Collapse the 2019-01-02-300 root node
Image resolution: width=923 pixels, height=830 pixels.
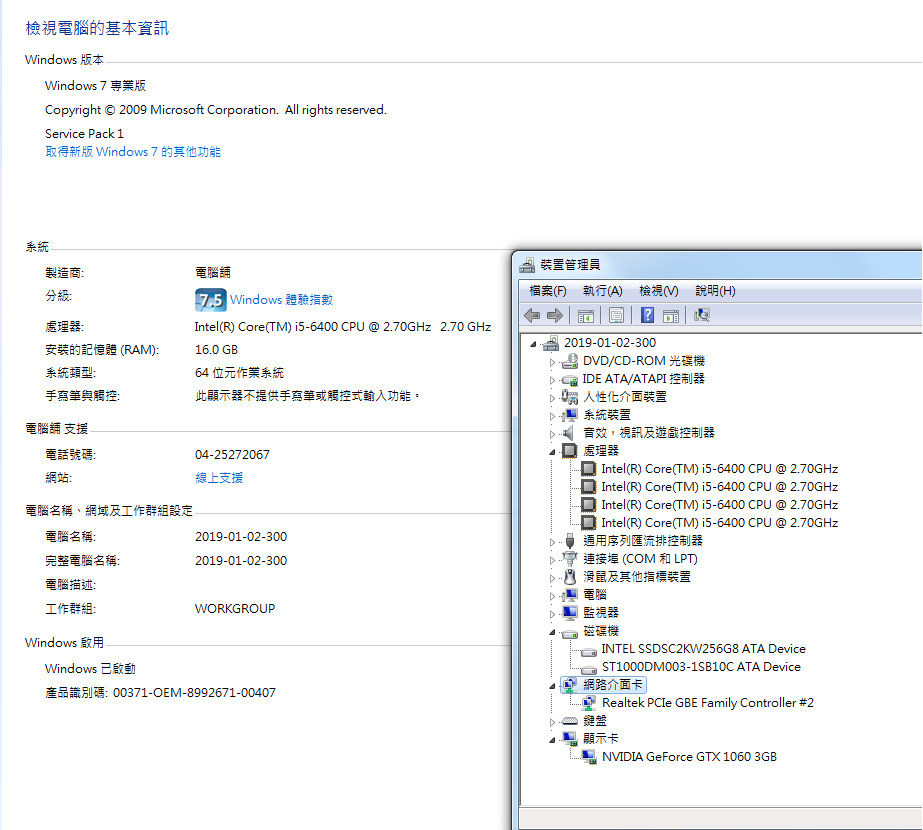(x=533, y=344)
